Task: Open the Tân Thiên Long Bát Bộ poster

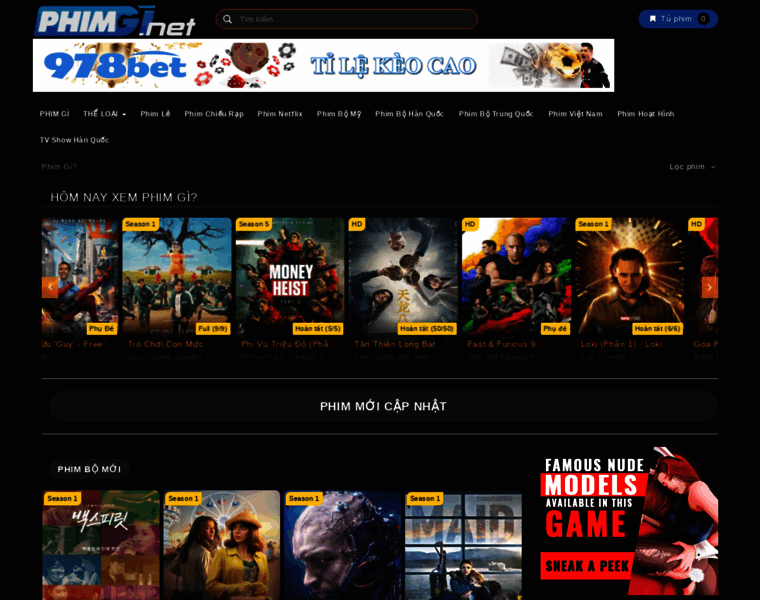Action: coord(403,277)
